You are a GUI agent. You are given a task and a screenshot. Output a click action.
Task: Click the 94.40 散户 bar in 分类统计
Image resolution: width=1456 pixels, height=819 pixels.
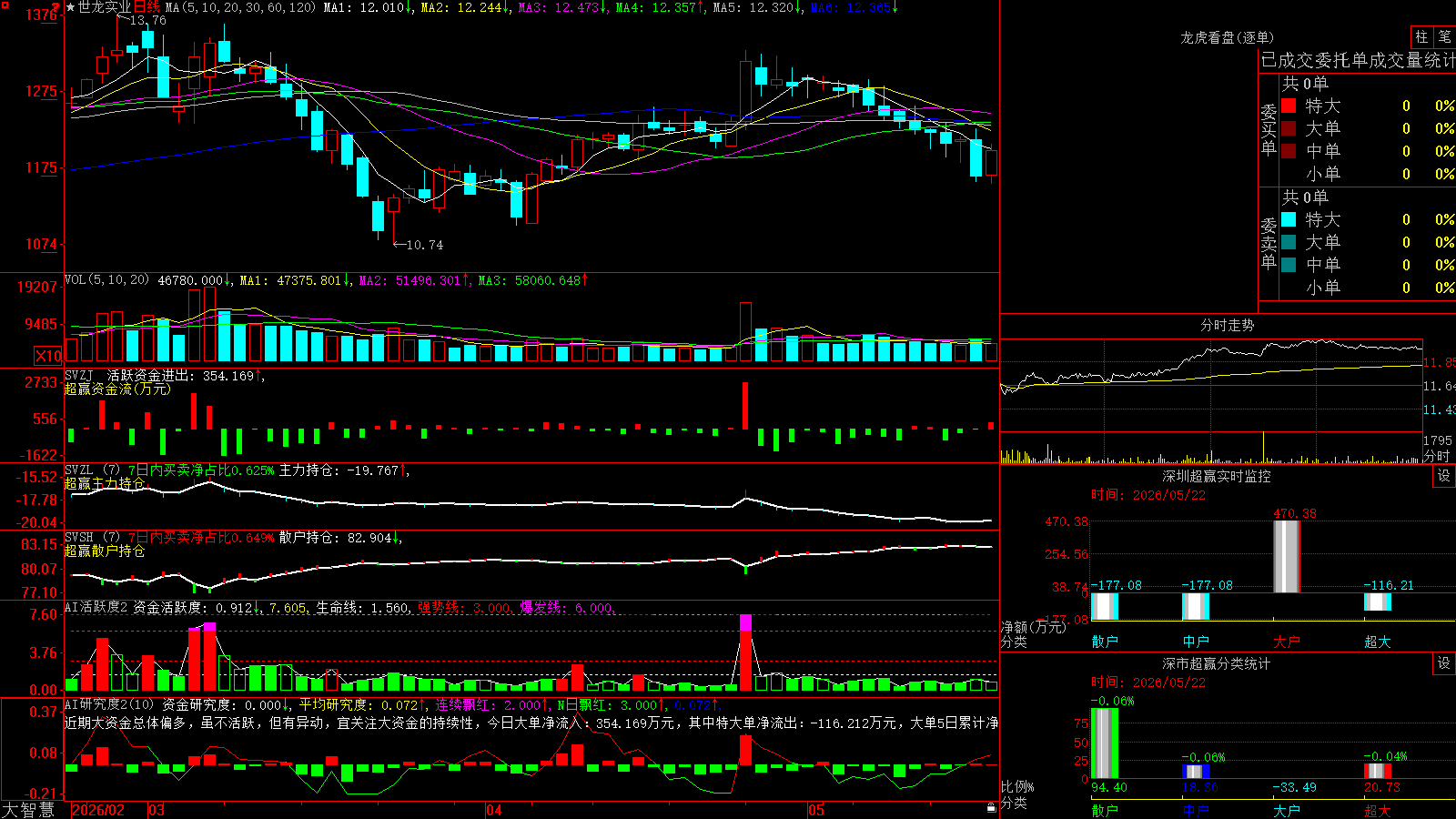click(x=1105, y=743)
